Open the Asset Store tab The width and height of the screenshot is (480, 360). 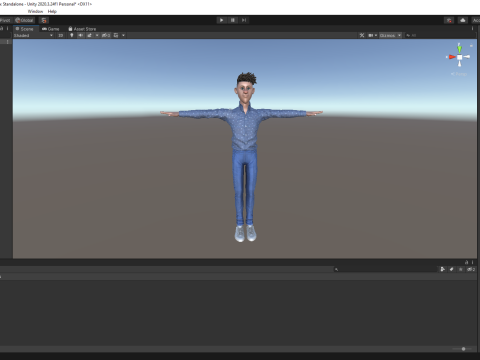coord(82,29)
